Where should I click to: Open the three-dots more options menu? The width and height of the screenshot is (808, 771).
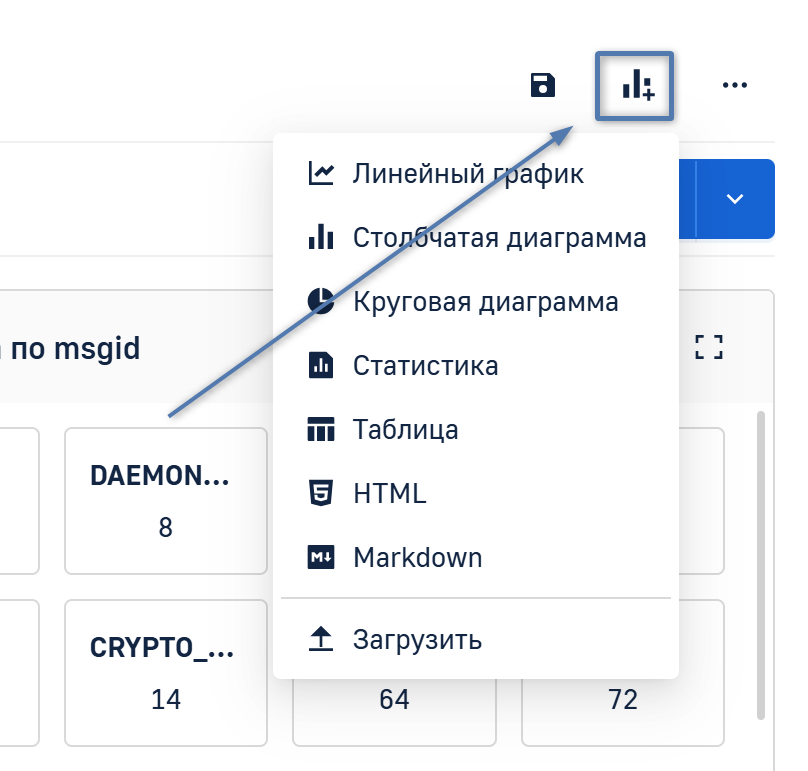[x=735, y=86]
